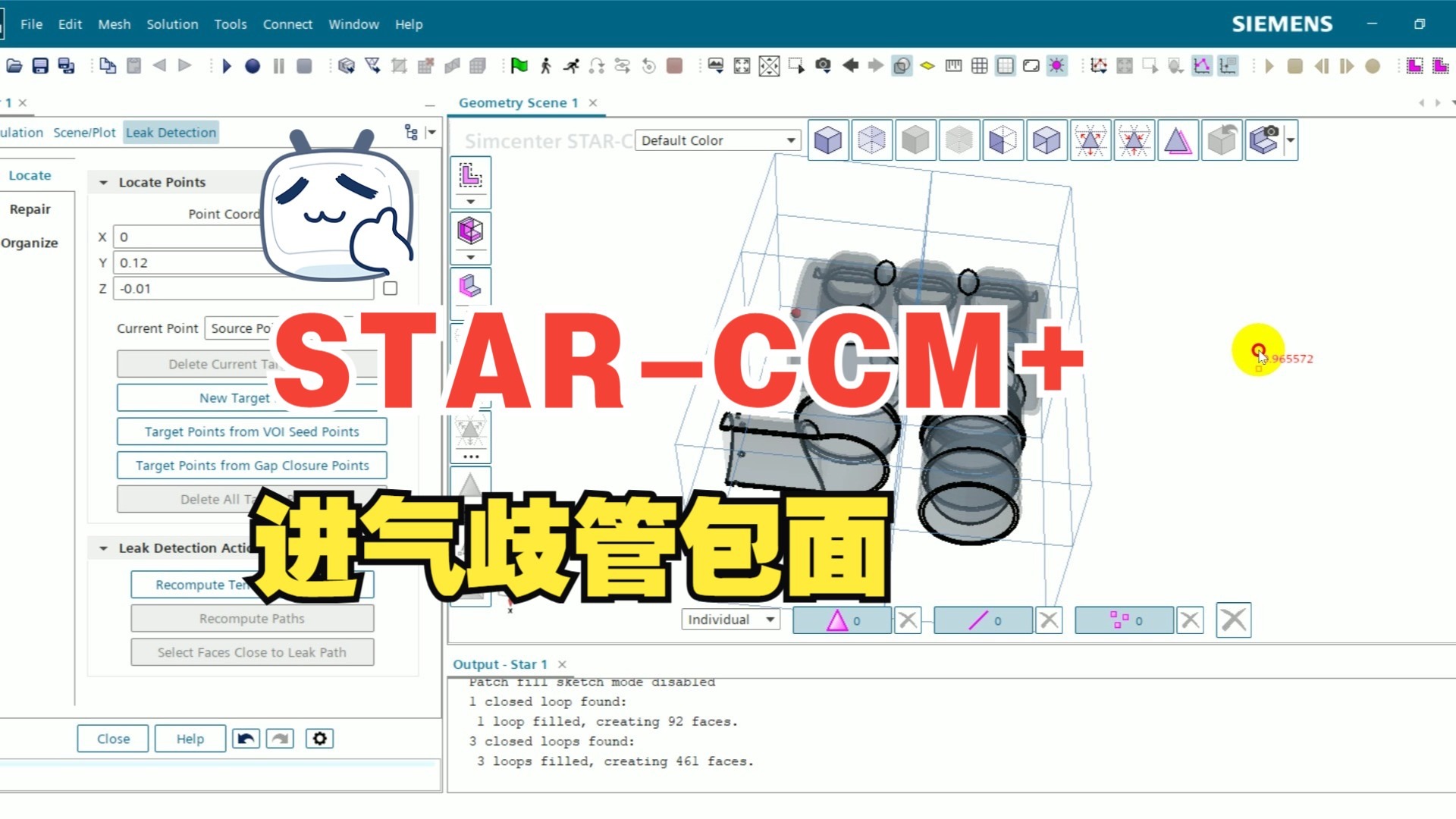Toggle the piano-keys ruler button

pyautogui.click(x=953, y=66)
